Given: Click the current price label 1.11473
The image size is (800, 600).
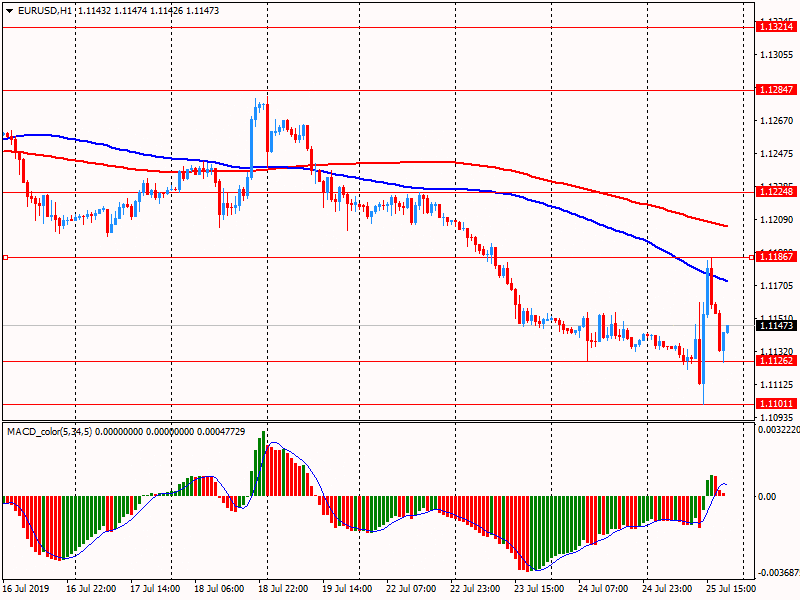Looking at the screenshot, I should pos(776,326).
